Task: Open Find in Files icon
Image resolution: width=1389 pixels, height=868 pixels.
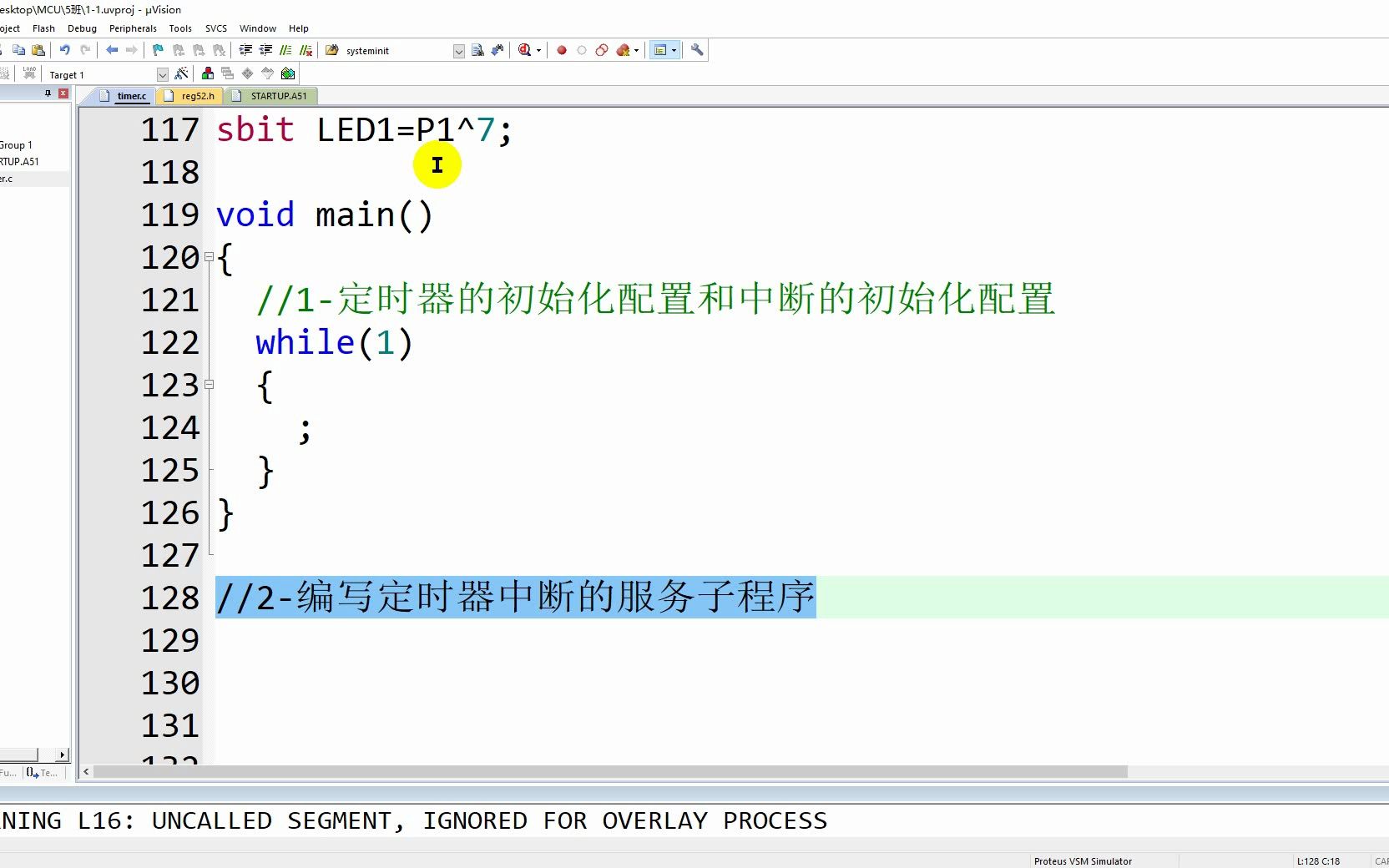Action: [331, 50]
